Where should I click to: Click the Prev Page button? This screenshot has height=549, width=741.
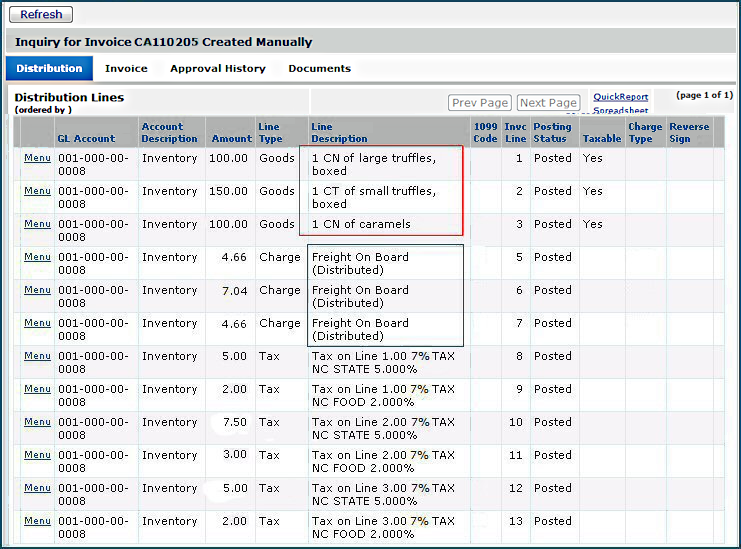click(479, 103)
